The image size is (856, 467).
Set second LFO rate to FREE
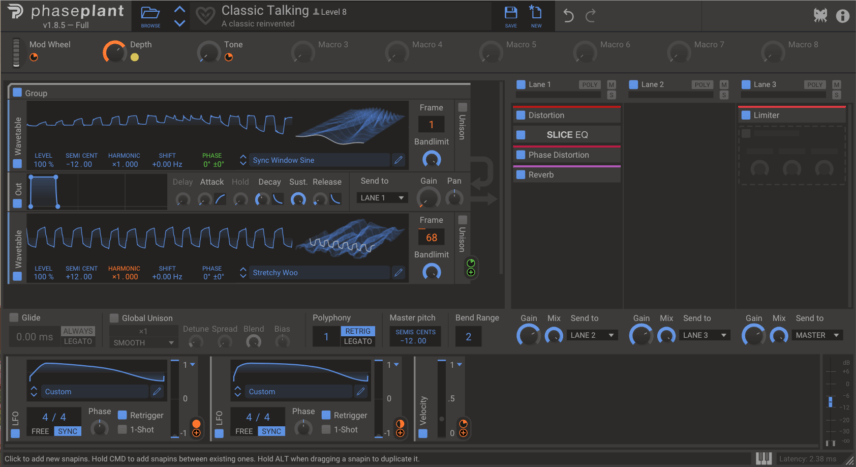click(x=243, y=431)
